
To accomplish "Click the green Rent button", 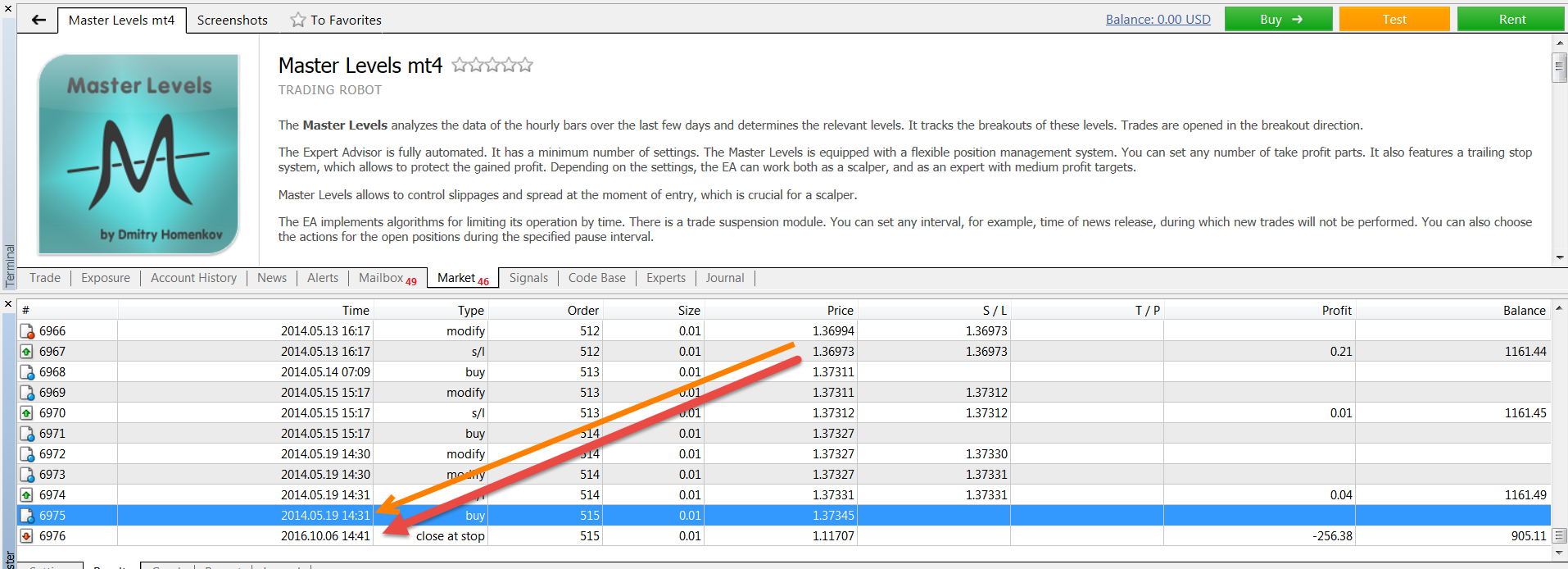I will [1511, 19].
